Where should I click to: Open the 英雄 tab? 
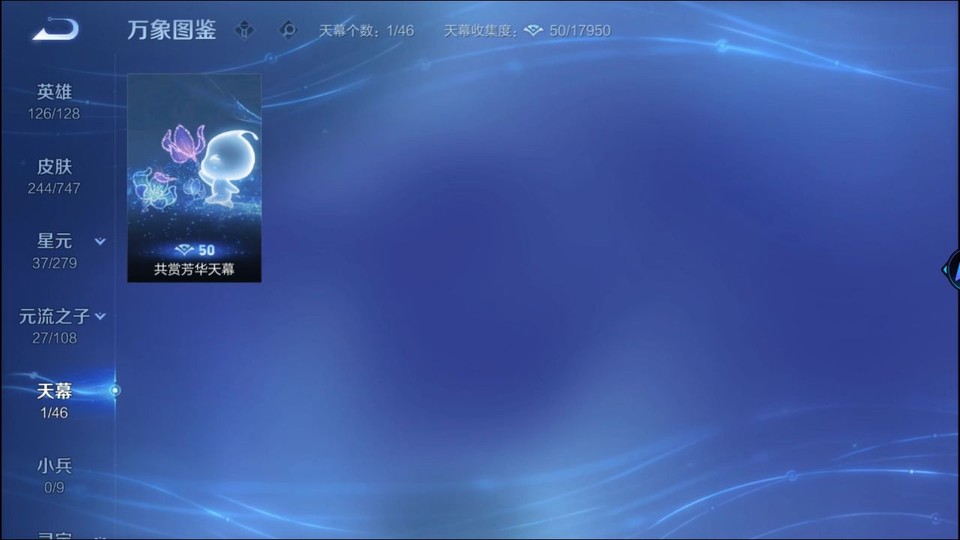[55, 101]
